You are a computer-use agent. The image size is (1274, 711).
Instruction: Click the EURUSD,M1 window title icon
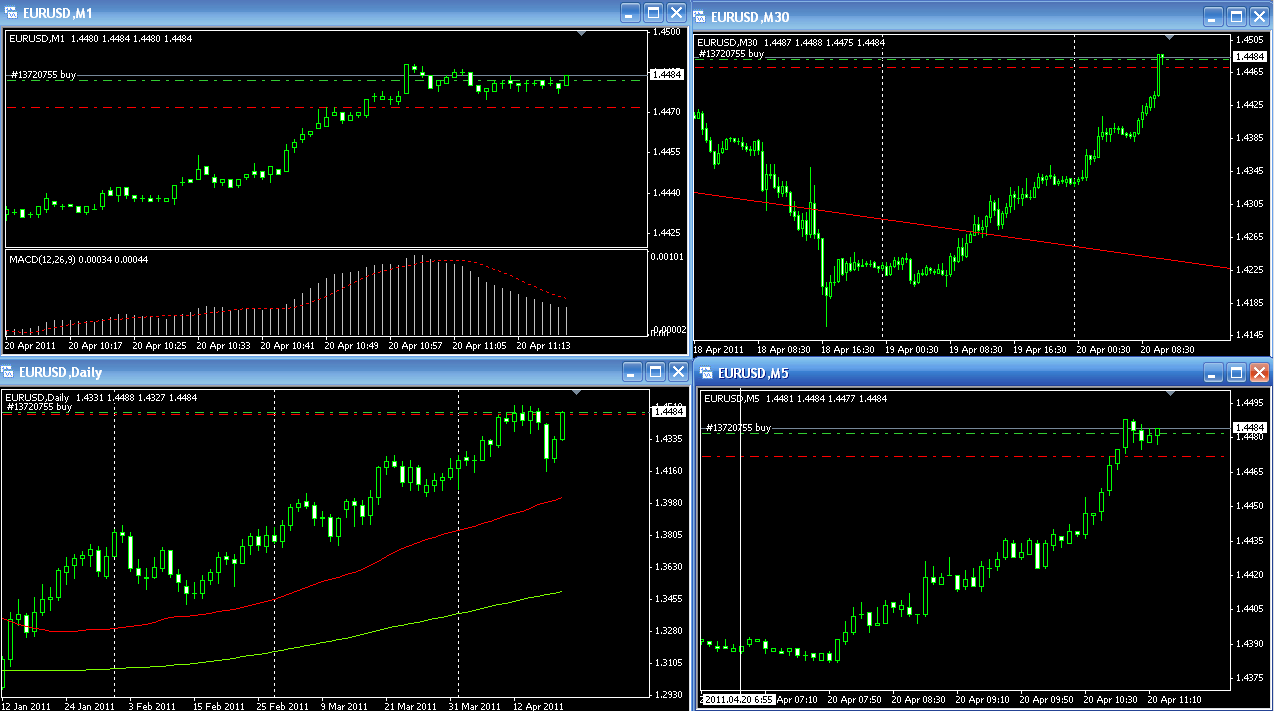coord(10,12)
